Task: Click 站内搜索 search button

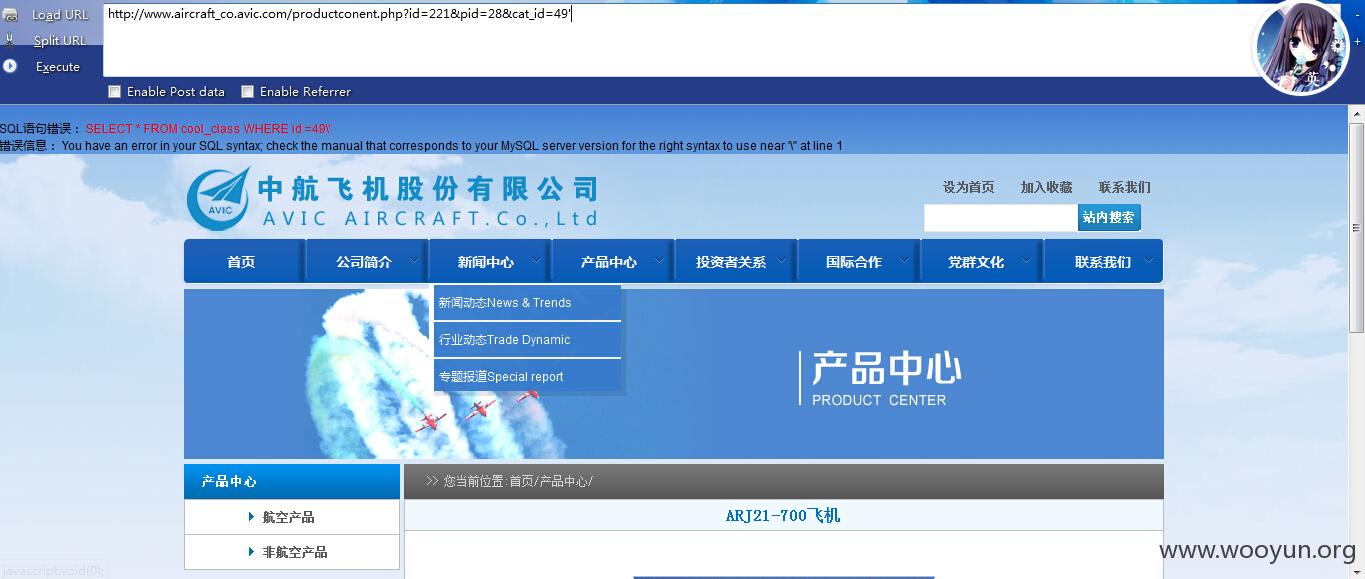Action: pyautogui.click(x=1109, y=217)
